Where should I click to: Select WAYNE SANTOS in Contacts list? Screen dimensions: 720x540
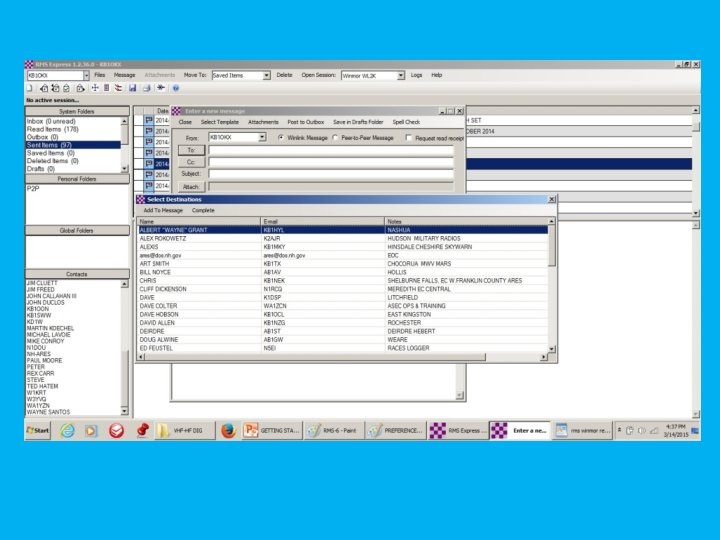pos(48,412)
